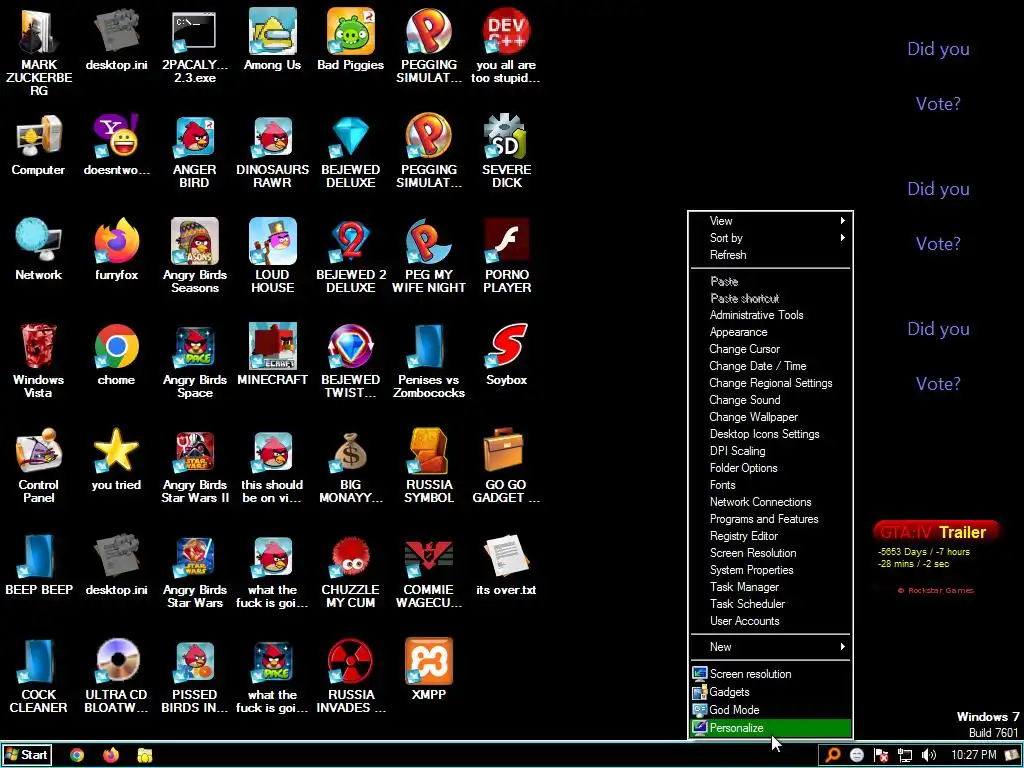Click the volume speaker tray icon
The width and height of the screenshot is (1024, 768).
(x=928, y=756)
